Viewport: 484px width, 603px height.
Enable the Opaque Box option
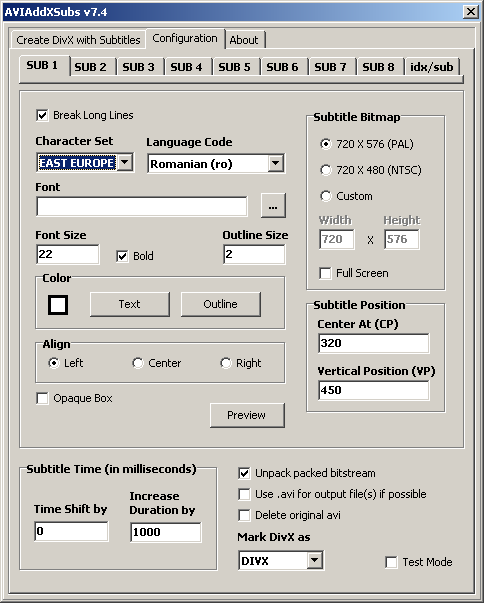(x=42, y=398)
